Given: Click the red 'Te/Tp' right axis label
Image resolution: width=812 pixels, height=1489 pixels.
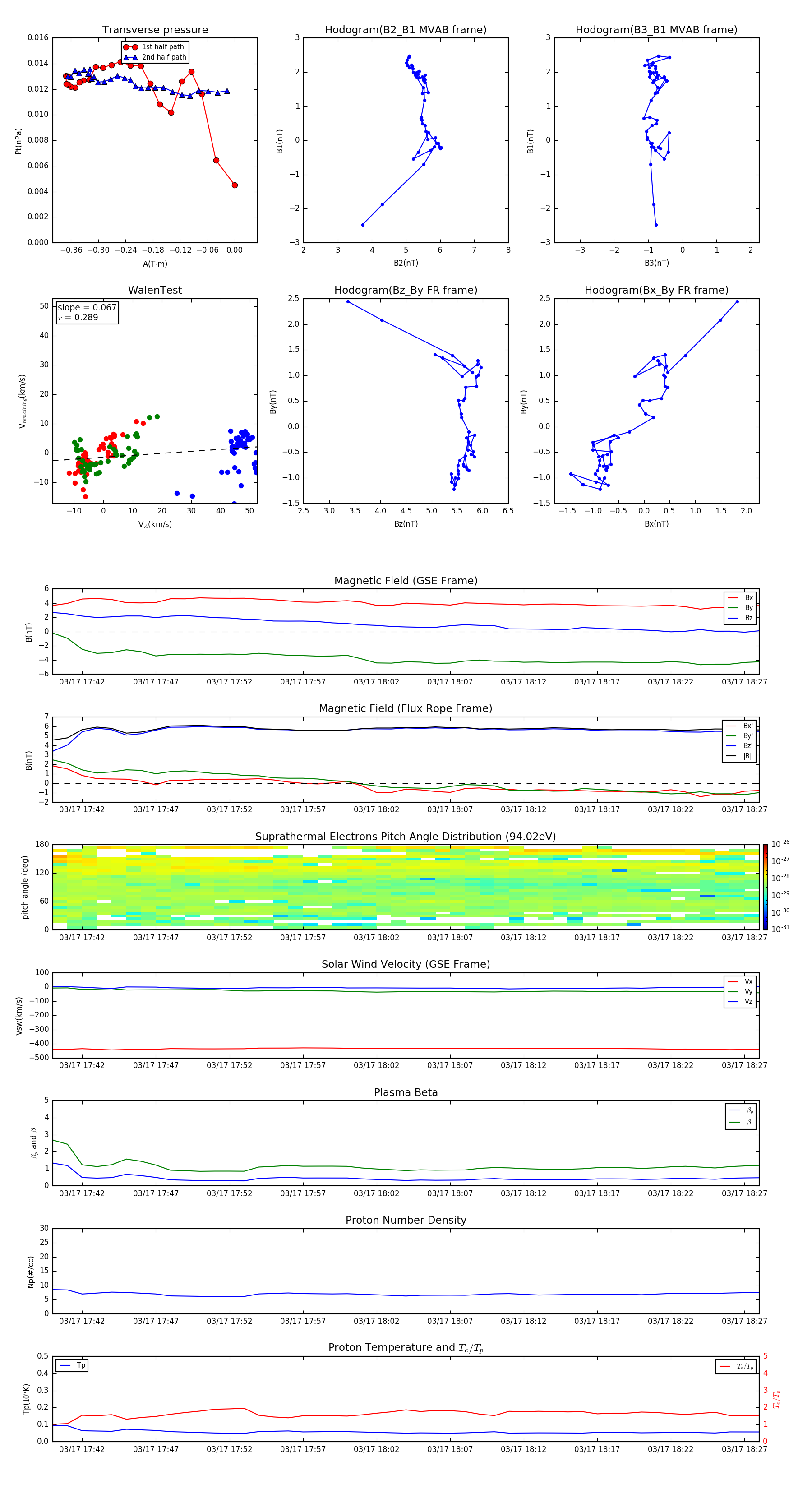Looking at the screenshot, I should [777, 1399].
